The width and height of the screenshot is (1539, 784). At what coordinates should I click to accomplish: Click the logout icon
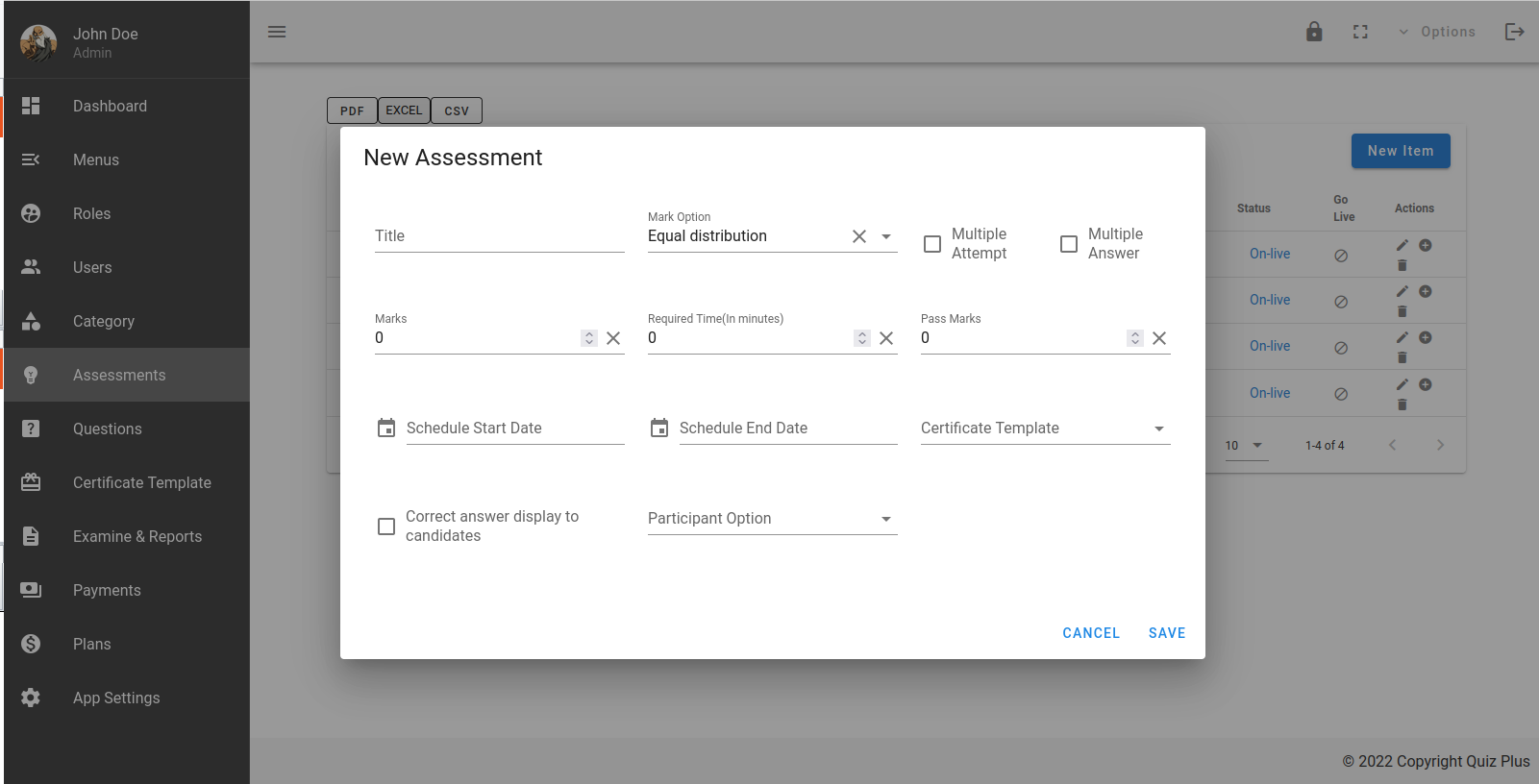tap(1515, 32)
